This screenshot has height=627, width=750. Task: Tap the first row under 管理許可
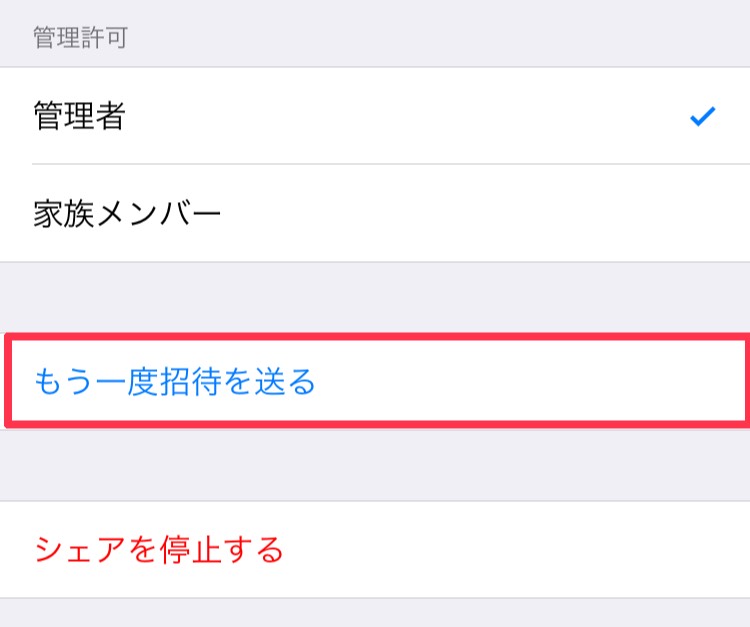375,117
